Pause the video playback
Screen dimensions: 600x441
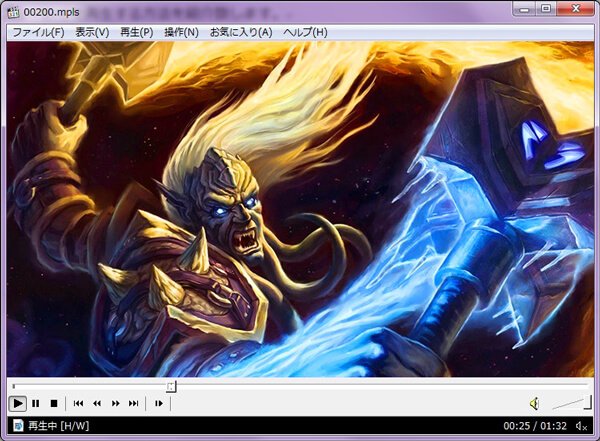tap(36, 403)
